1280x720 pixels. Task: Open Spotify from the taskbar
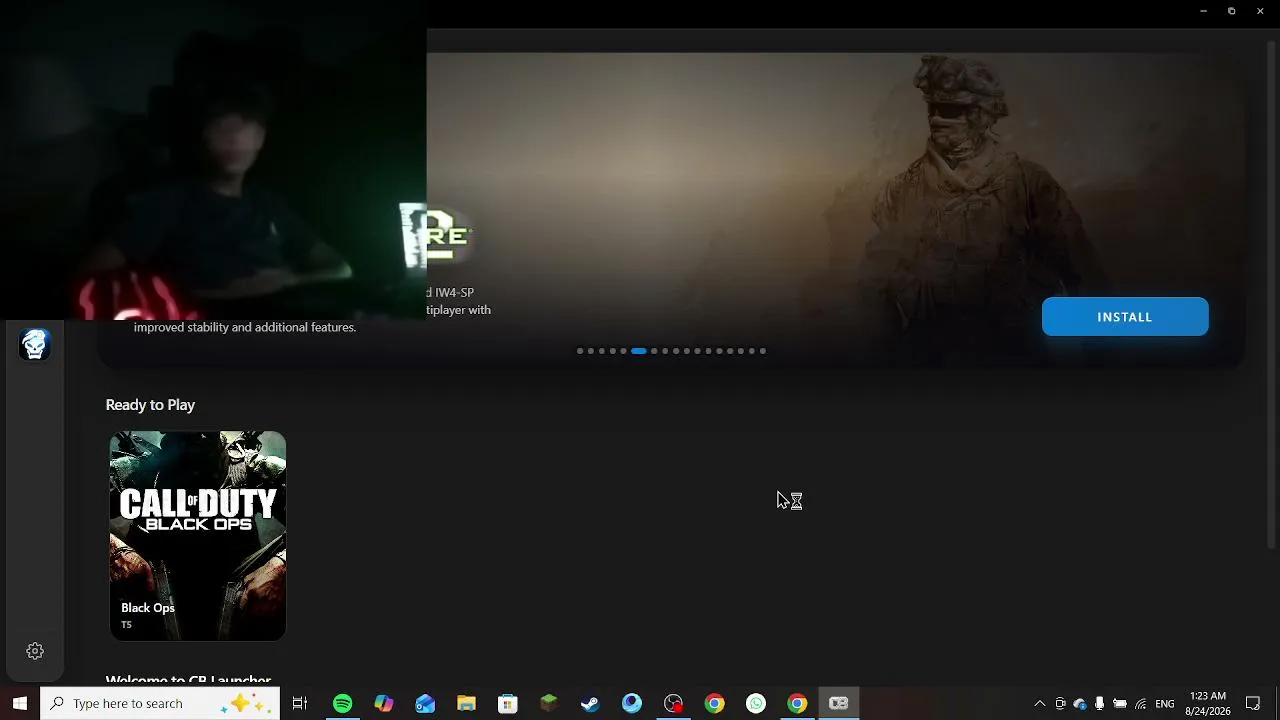click(342, 703)
